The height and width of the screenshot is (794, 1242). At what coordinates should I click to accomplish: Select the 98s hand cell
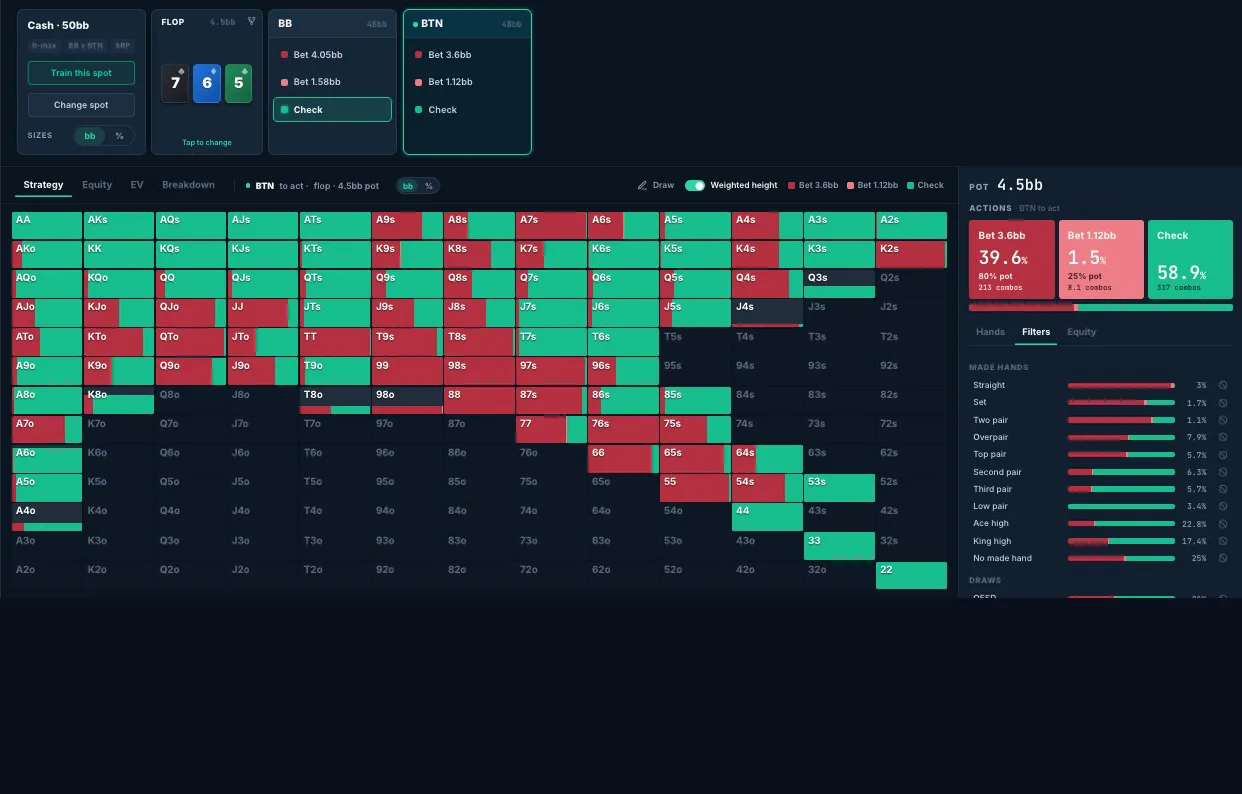(479, 371)
